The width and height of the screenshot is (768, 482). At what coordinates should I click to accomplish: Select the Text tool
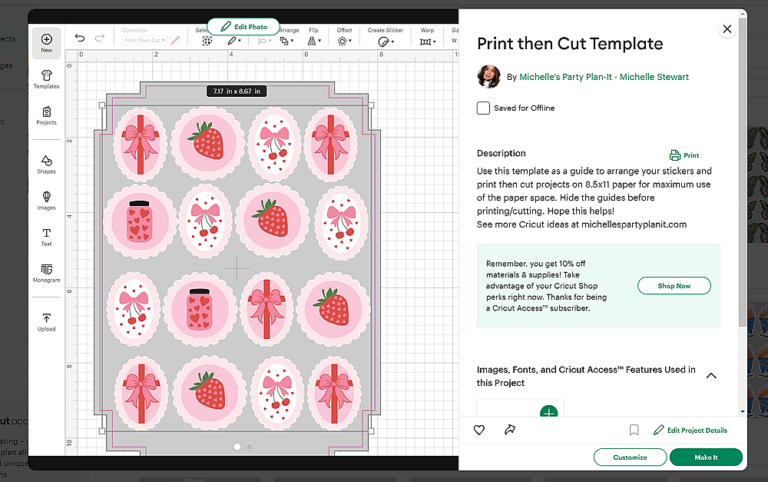click(x=47, y=237)
